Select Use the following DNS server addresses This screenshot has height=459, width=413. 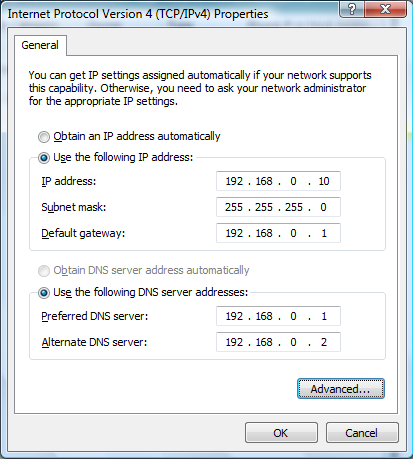click(44, 293)
